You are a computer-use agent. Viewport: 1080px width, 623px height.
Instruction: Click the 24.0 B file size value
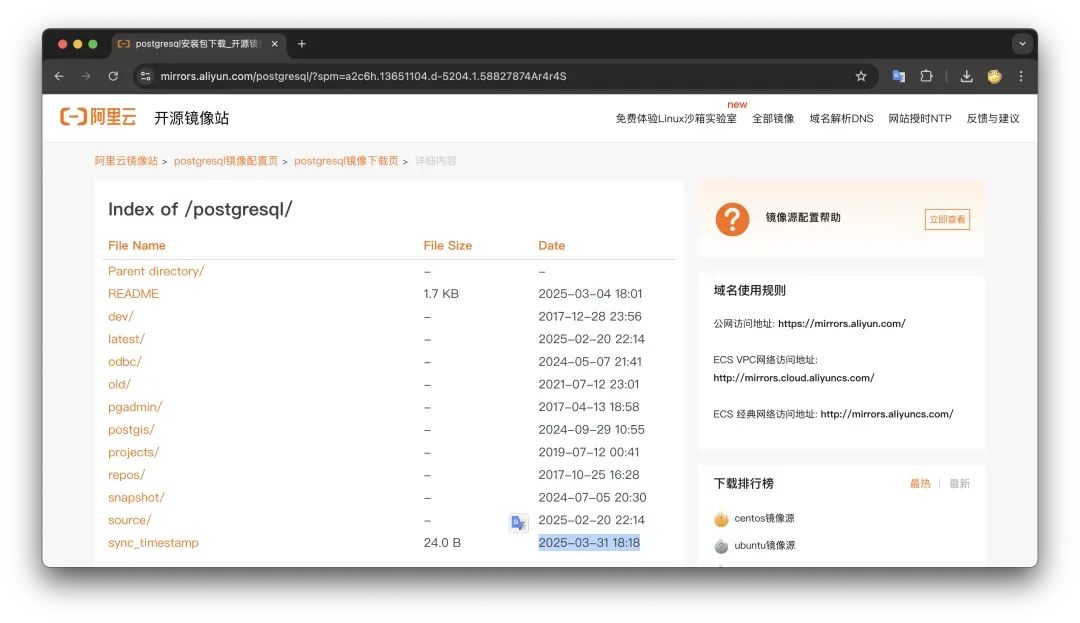pos(442,543)
